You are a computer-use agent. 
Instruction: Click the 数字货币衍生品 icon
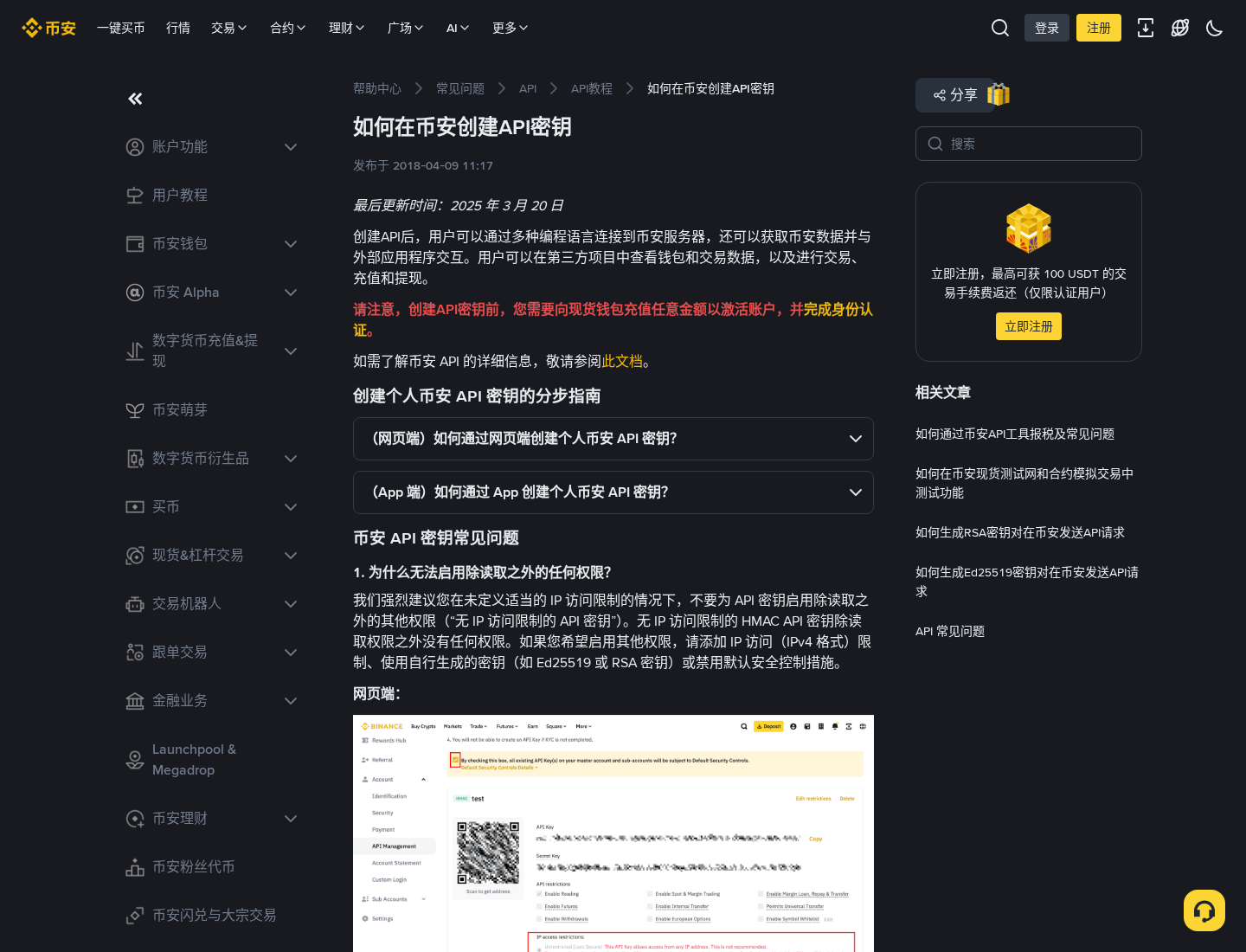click(x=135, y=459)
